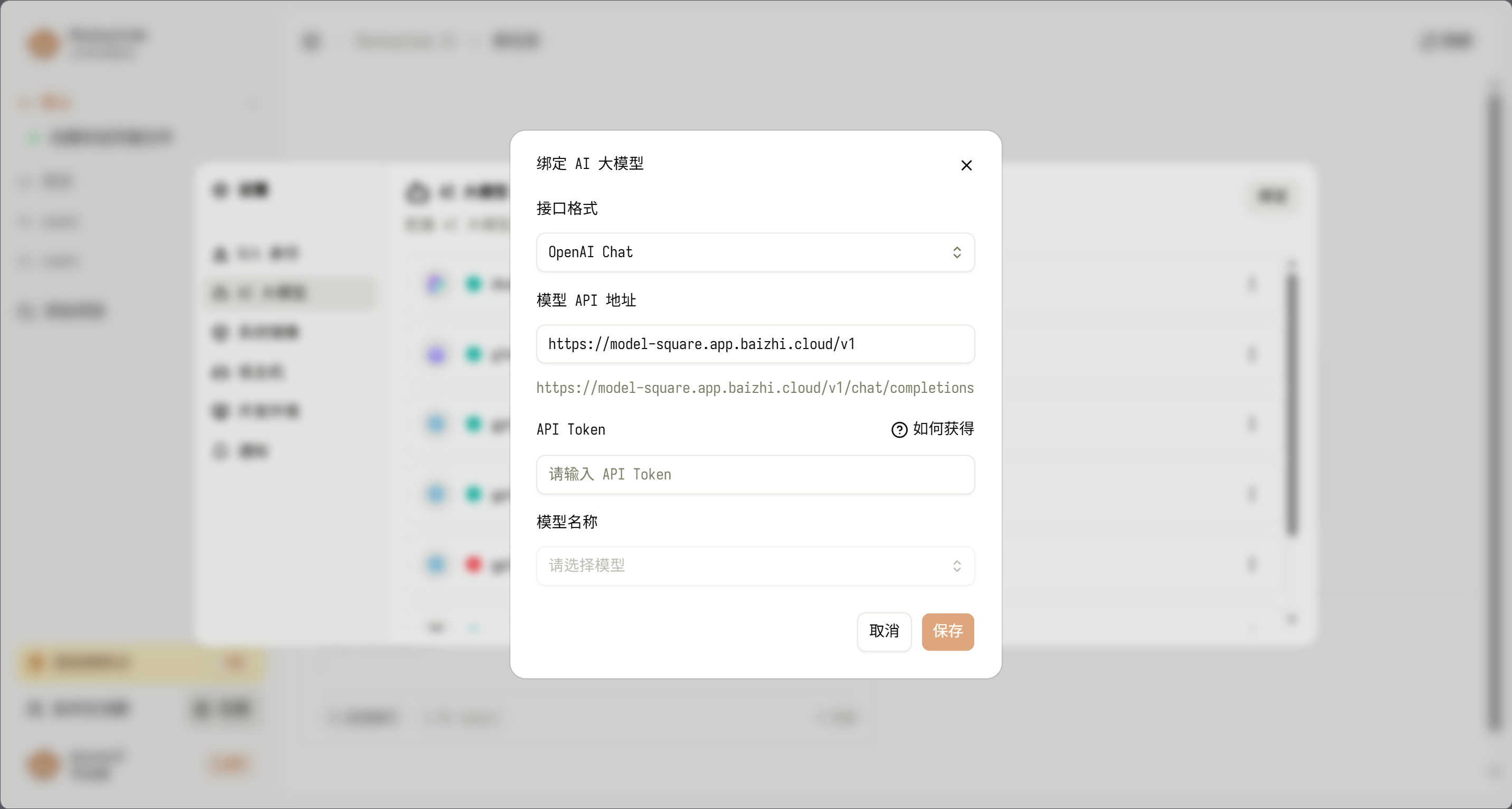This screenshot has height=809, width=1512.
Task: Click the API Token input field
Action: point(755,475)
